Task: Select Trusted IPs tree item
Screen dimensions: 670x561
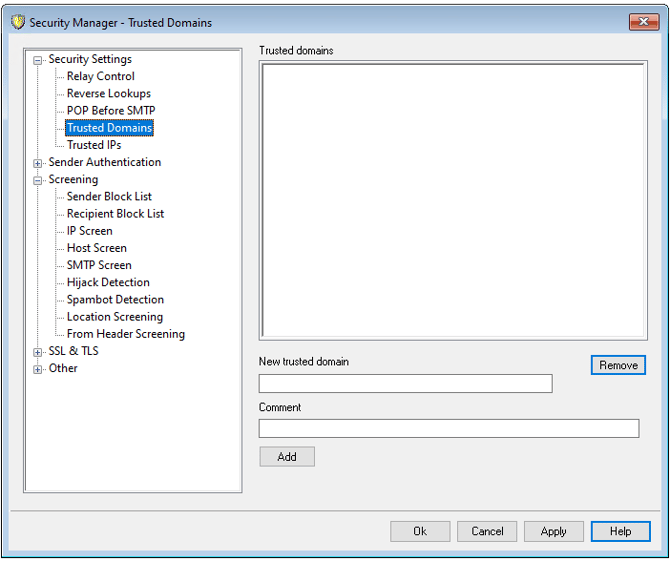Action: 94,145
